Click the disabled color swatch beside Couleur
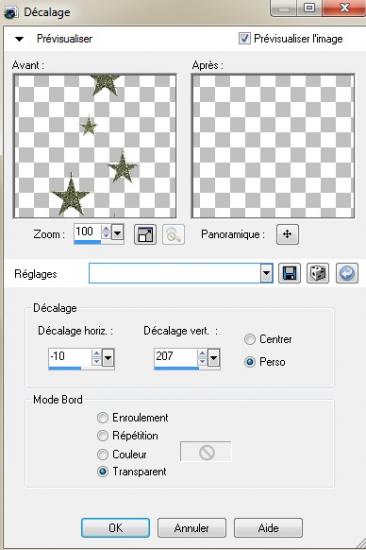 pos(206,452)
